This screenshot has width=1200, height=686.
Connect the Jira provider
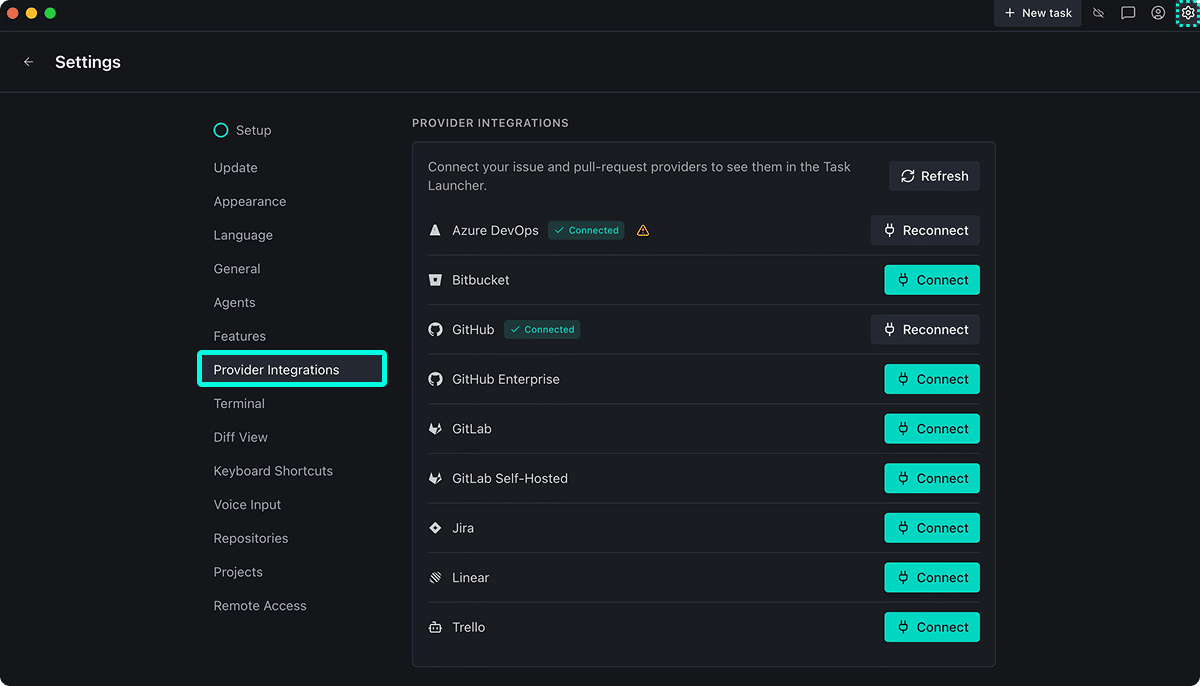point(932,528)
